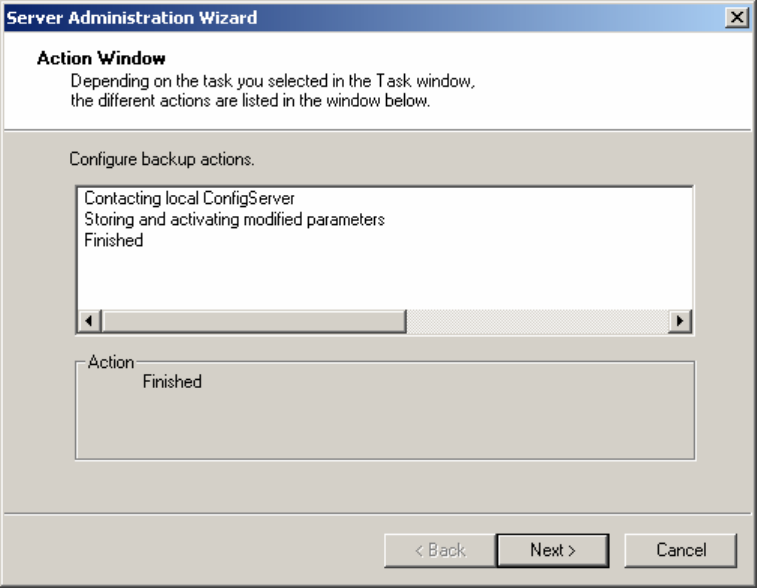Click the empty space inside the Action group box
Screen dimensions: 757x588
coord(384,425)
